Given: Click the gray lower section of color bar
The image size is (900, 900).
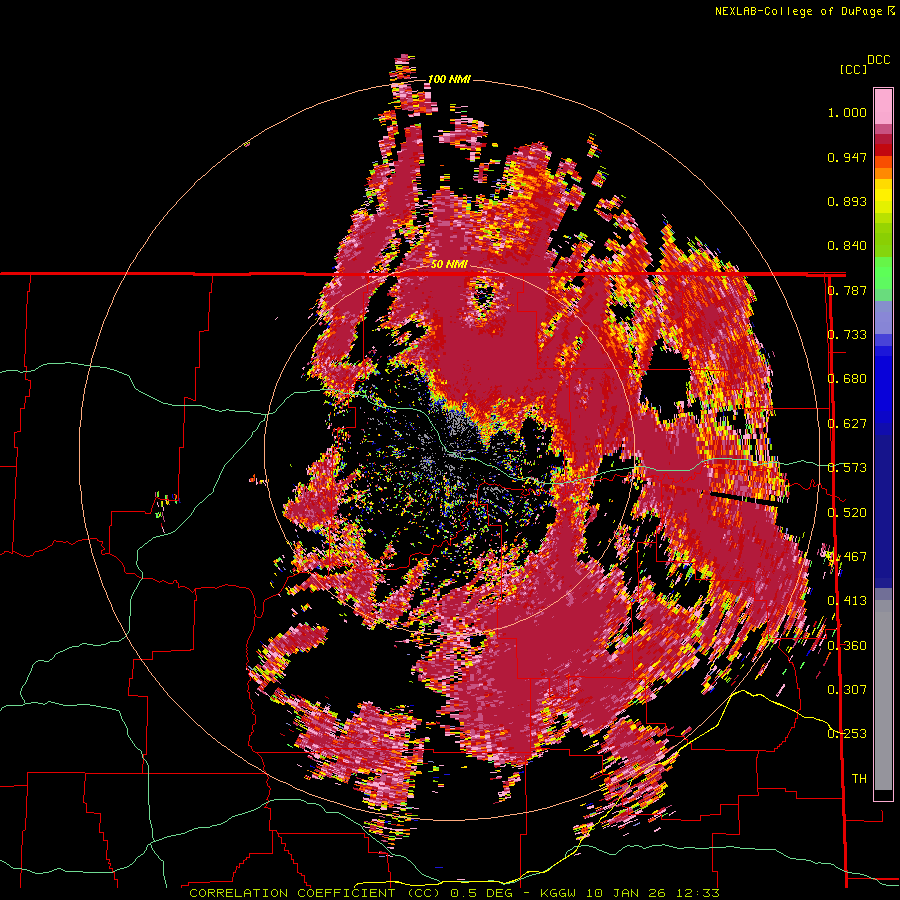Looking at the screenshot, I should pyautogui.click(x=883, y=695).
